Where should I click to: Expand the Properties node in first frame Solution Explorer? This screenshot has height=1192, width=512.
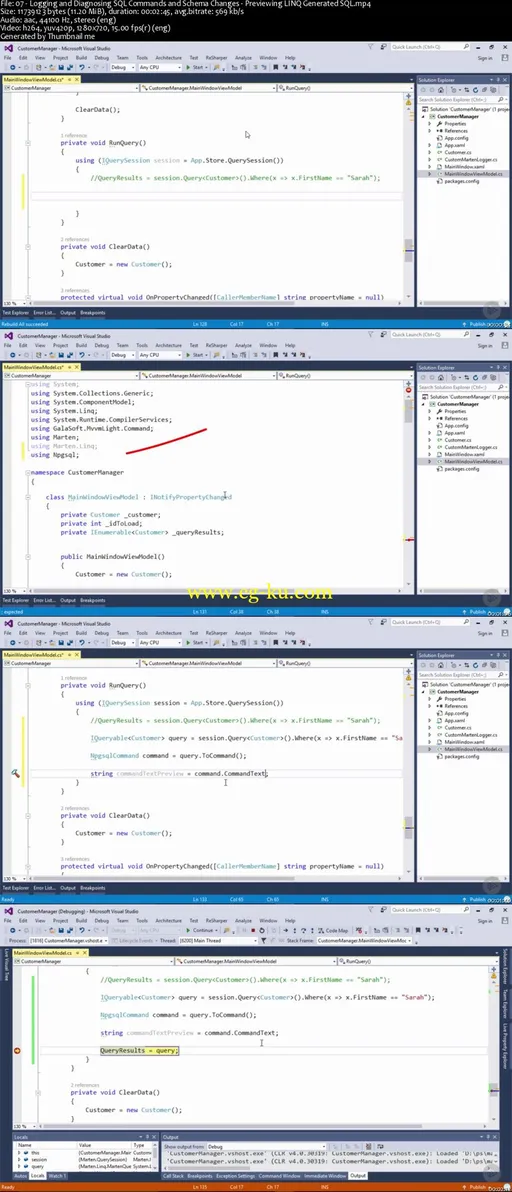point(429,123)
